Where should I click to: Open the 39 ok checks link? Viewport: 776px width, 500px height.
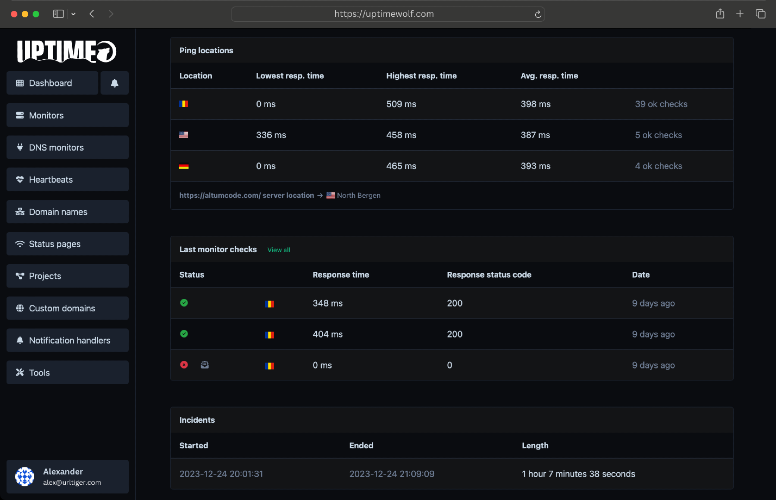point(661,104)
